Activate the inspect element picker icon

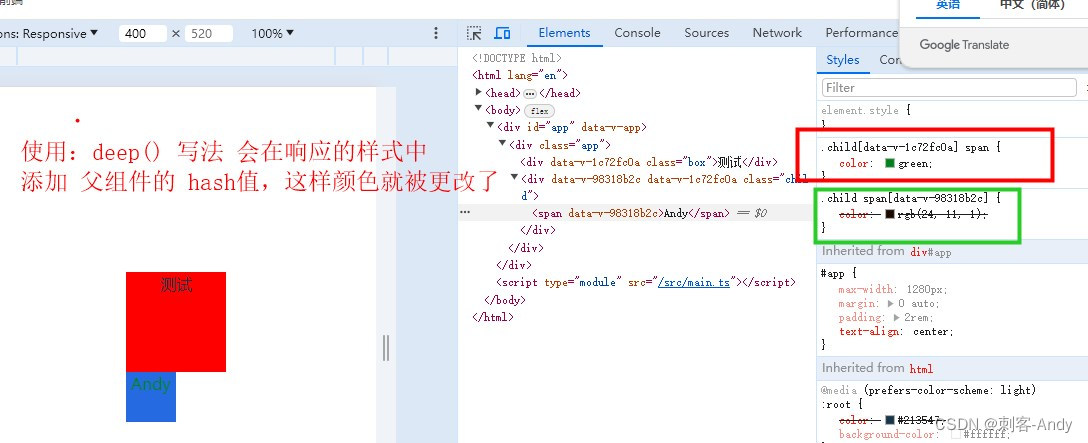[x=474, y=33]
